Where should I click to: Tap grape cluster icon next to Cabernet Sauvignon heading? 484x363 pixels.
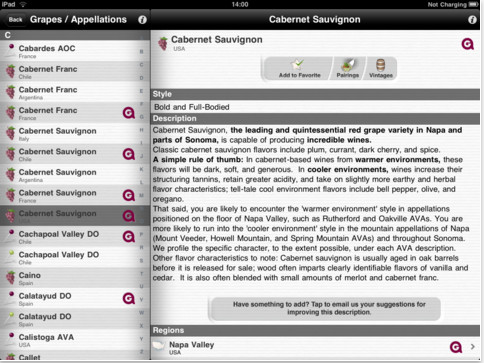(x=163, y=43)
